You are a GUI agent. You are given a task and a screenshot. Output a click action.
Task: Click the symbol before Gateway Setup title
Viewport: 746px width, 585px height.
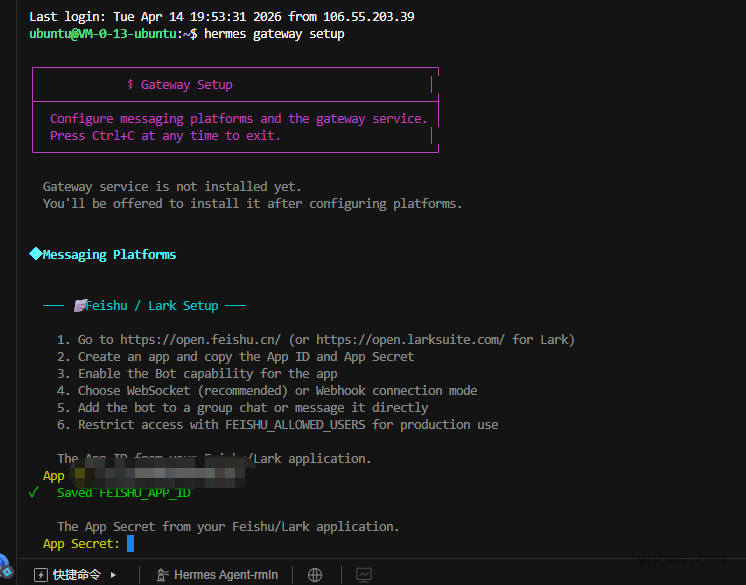pyautogui.click(x=130, y=85)
